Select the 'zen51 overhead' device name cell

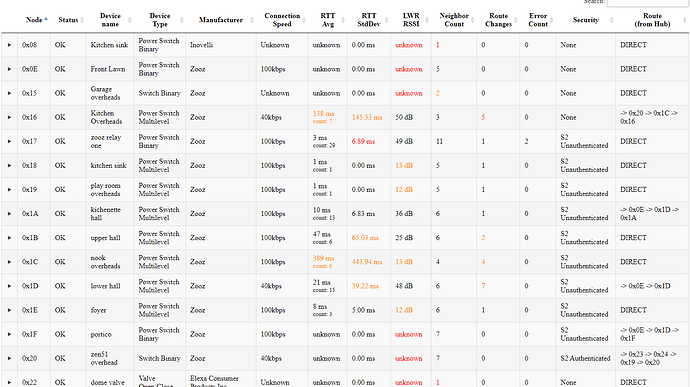pos(104,358)
